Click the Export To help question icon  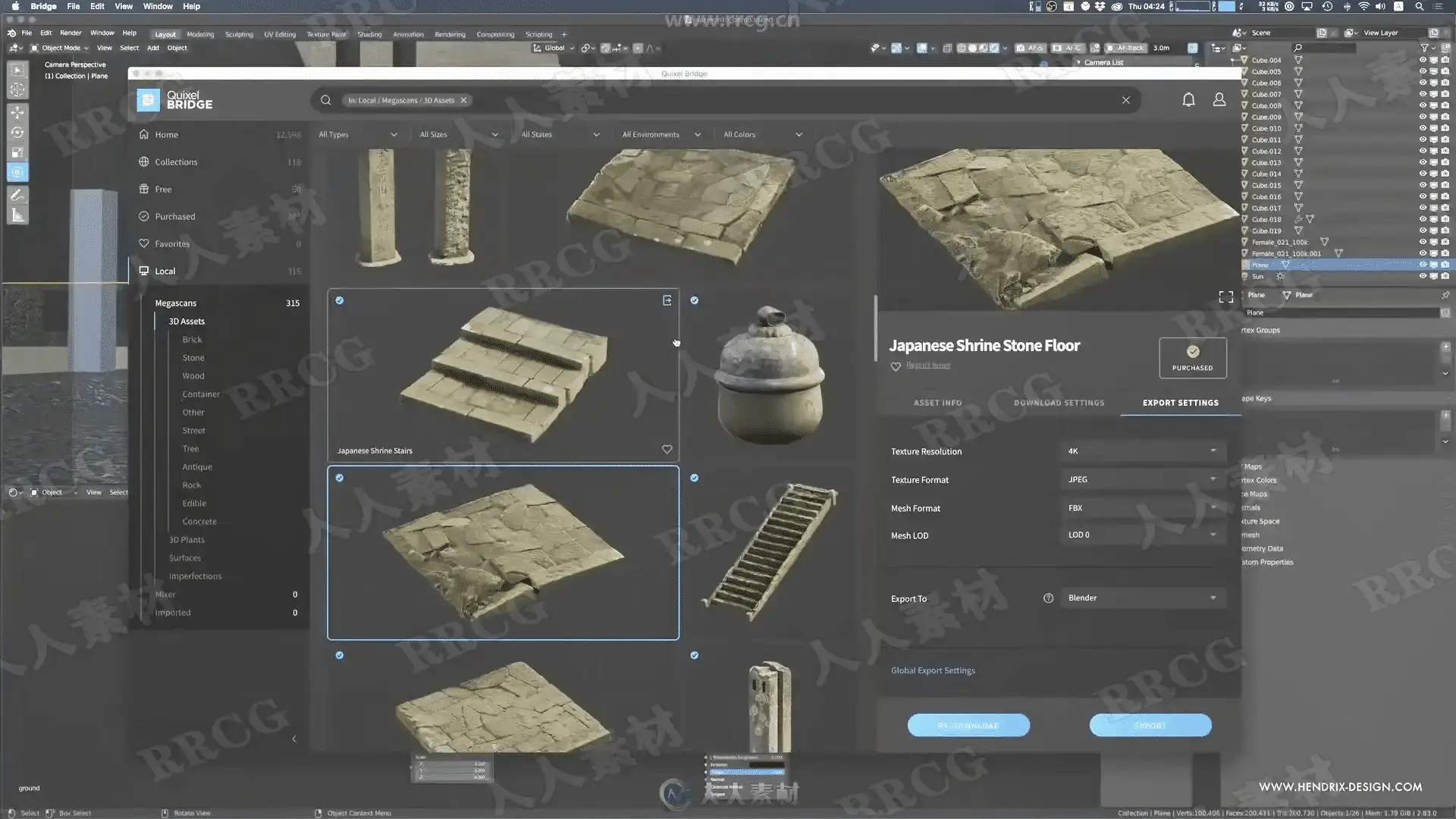click(x=1048, y=598)
